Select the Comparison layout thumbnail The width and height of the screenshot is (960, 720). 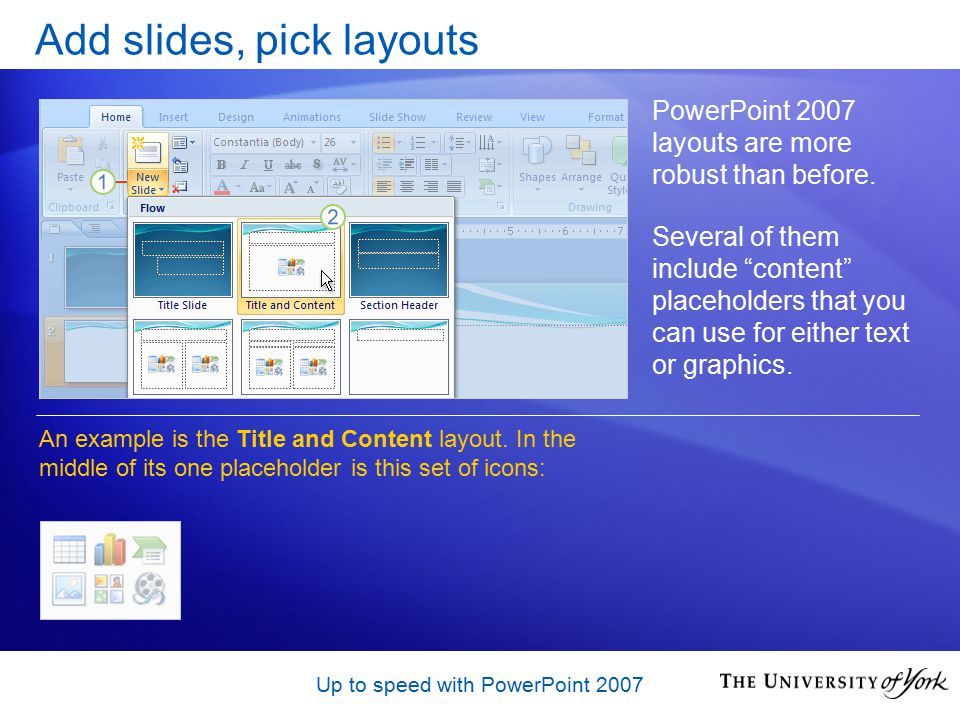click(x=291, y=357)
